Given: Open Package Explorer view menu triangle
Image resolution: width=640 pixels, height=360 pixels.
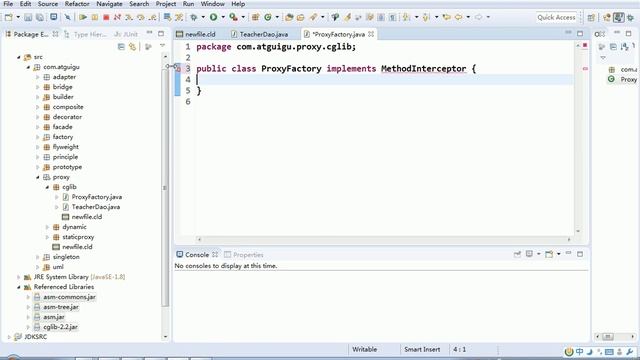Looking at the screenshot, I should pyautogui.click(x=162, y=46).
